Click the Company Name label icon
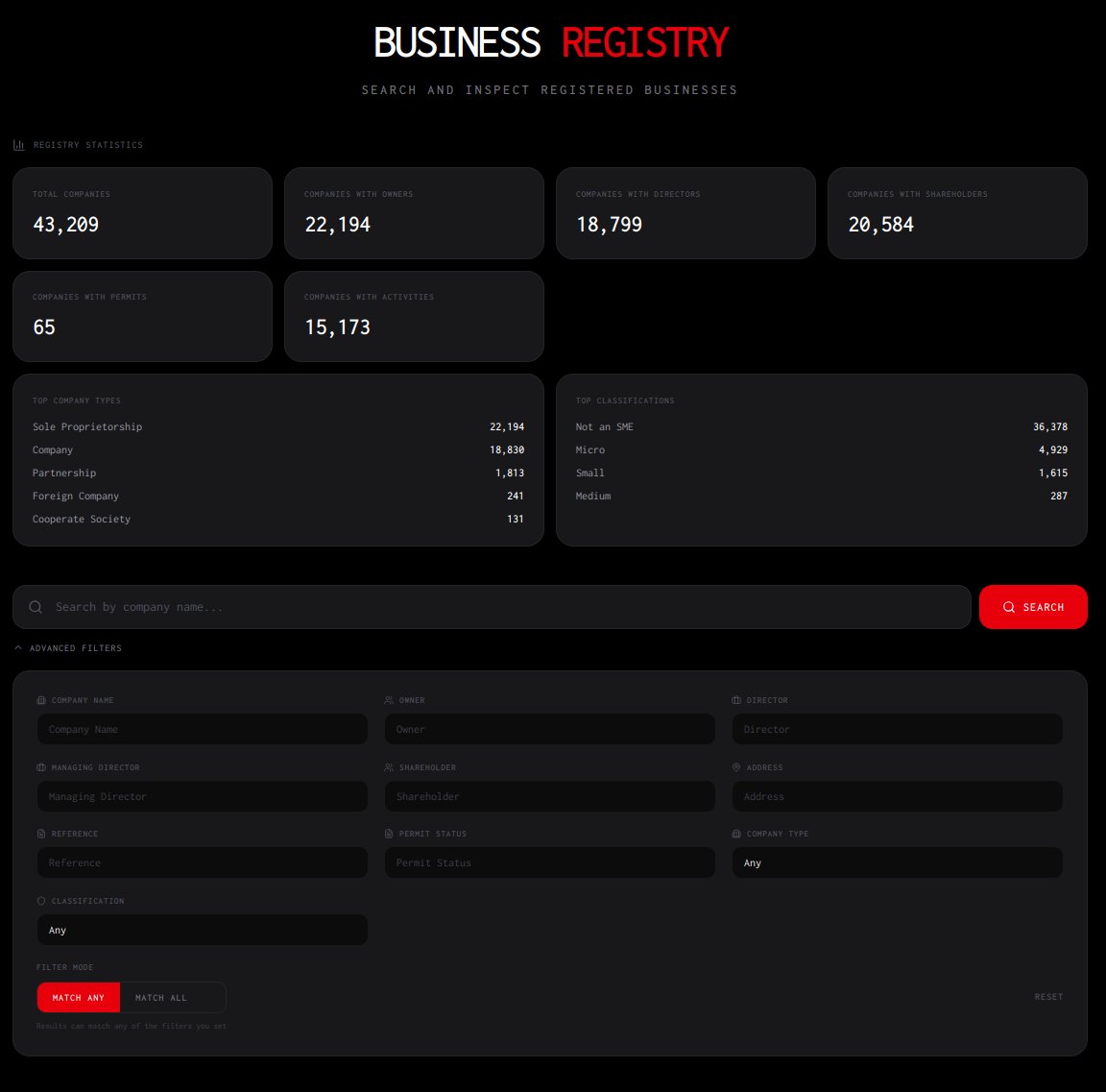Viewport: 1106px width, 1092px height. pyautogui.click(x=41, y=700)
